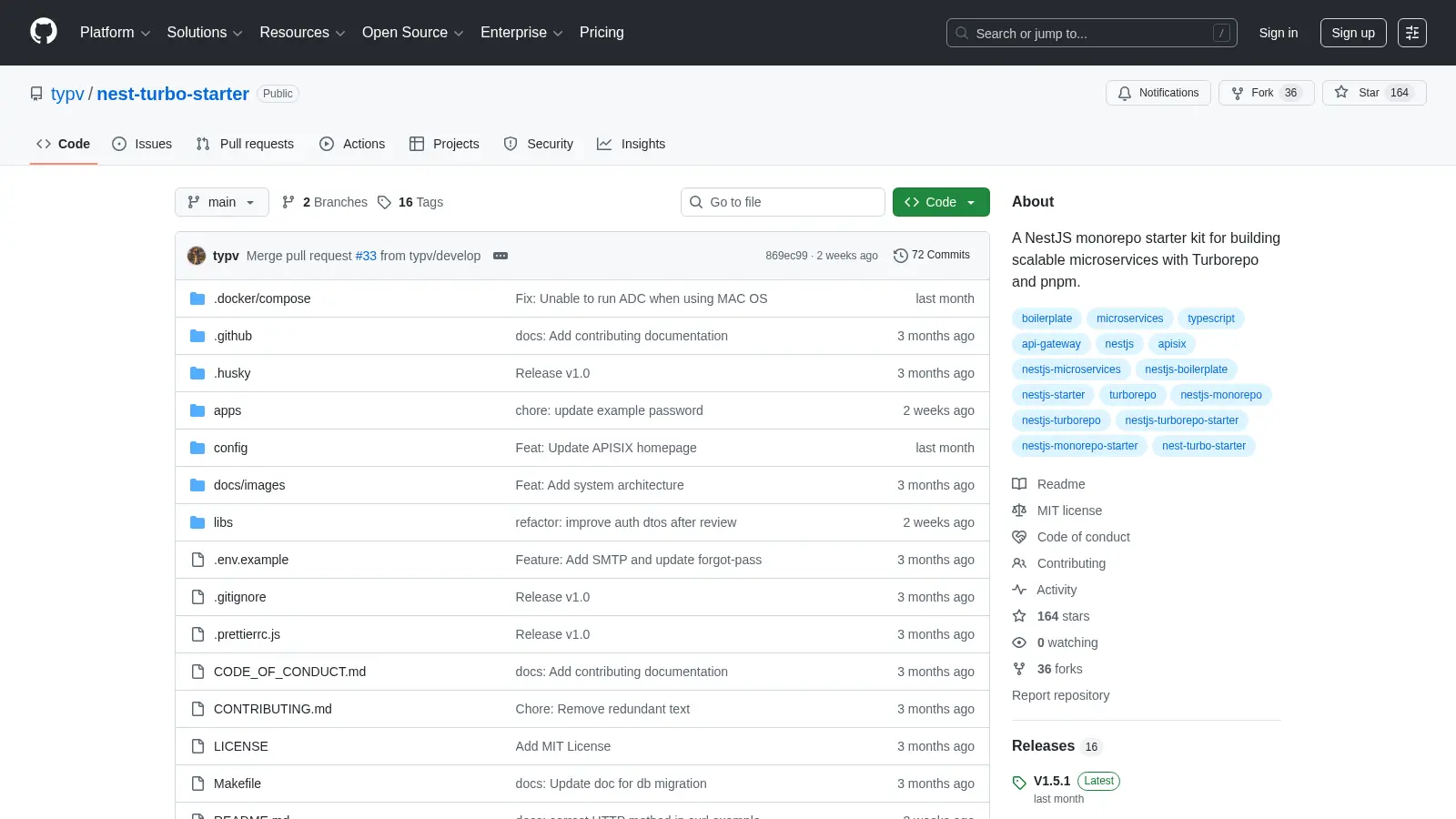Click the folder icon for libs
This screenshot has height=819, width=1456.
pyautogui.click(x=197, y=522)
